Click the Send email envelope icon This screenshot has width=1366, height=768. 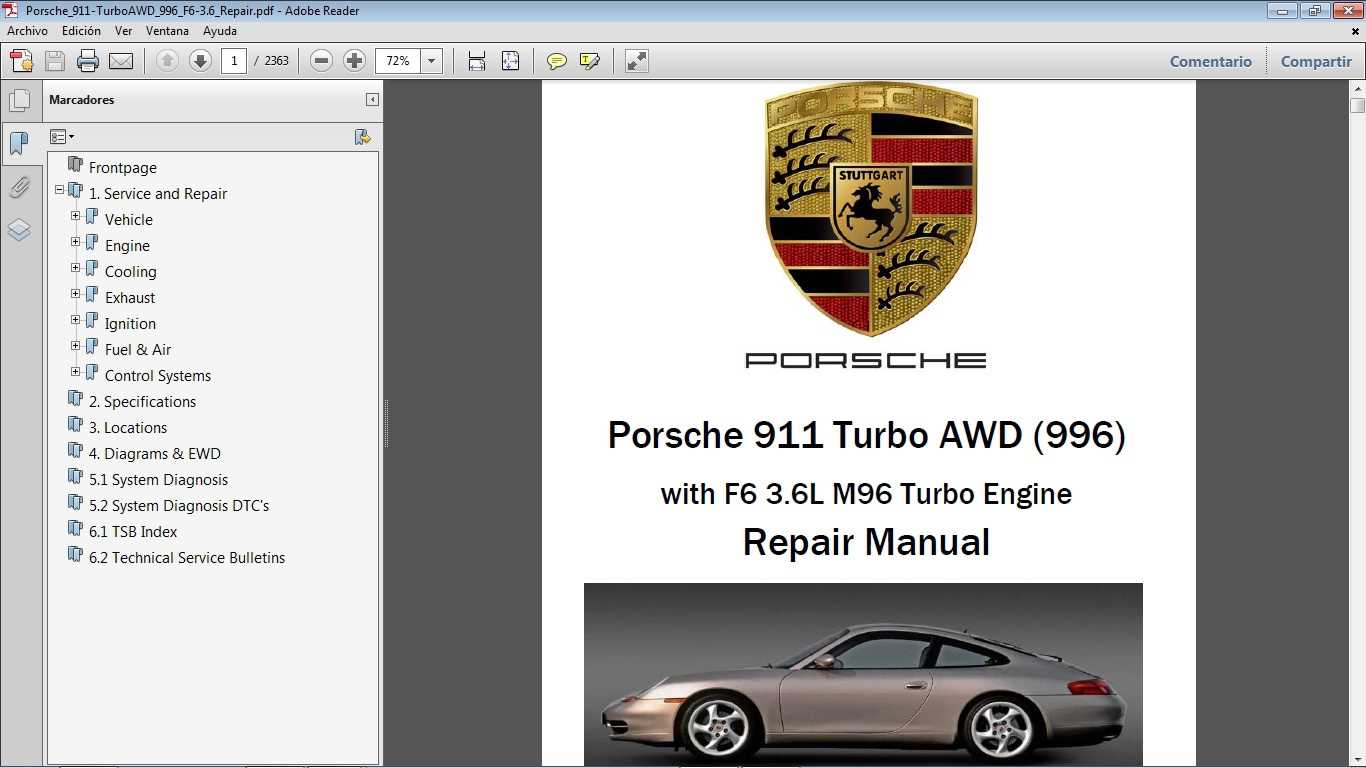[x=121, y=61]
